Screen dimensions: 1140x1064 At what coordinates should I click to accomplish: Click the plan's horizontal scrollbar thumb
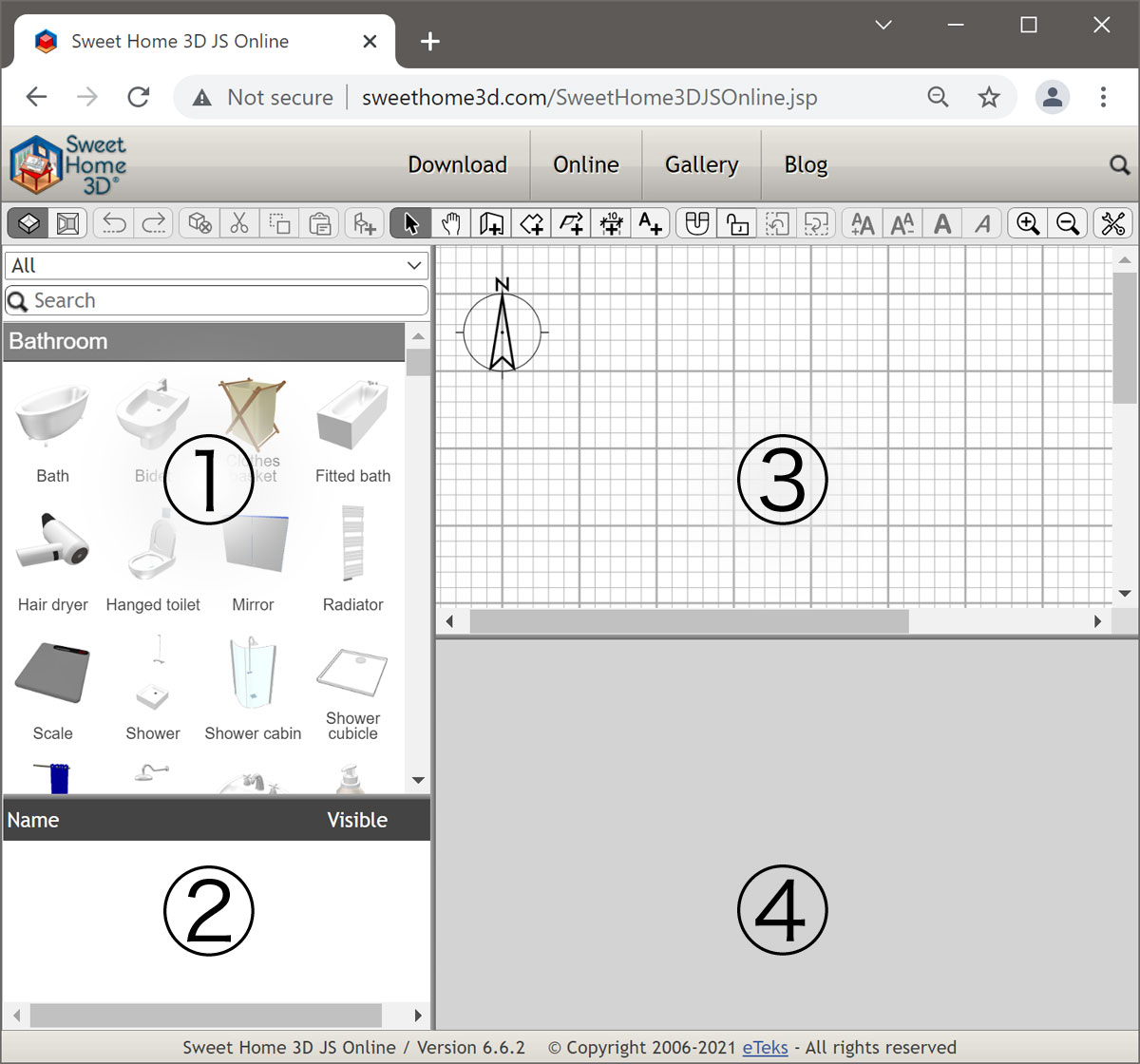coord(689,621)
